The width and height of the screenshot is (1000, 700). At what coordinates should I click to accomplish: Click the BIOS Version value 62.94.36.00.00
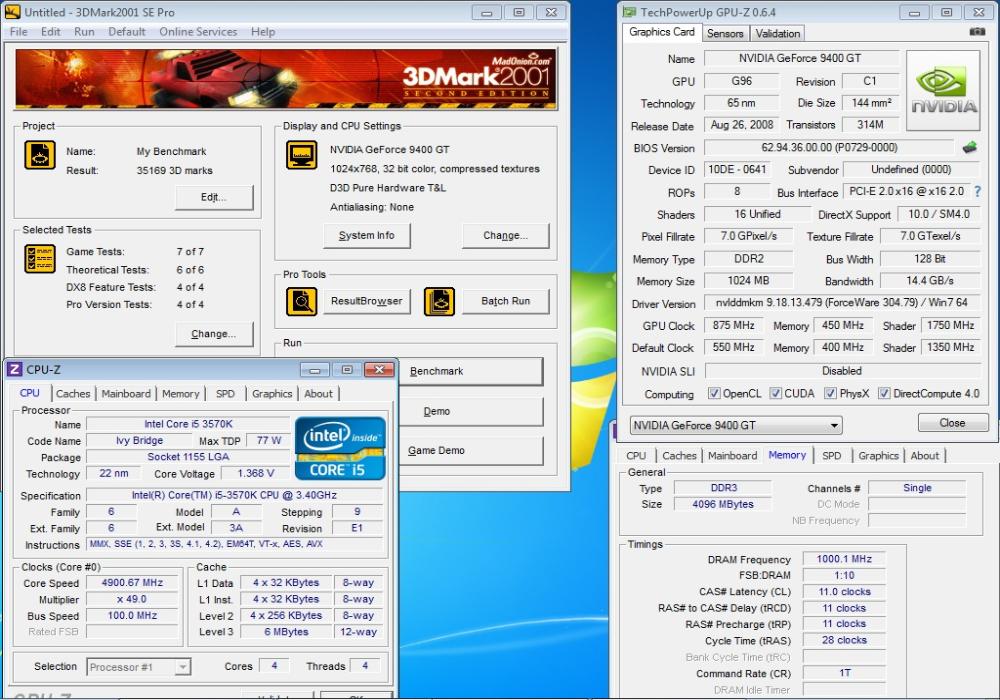[x=828, y=148]
